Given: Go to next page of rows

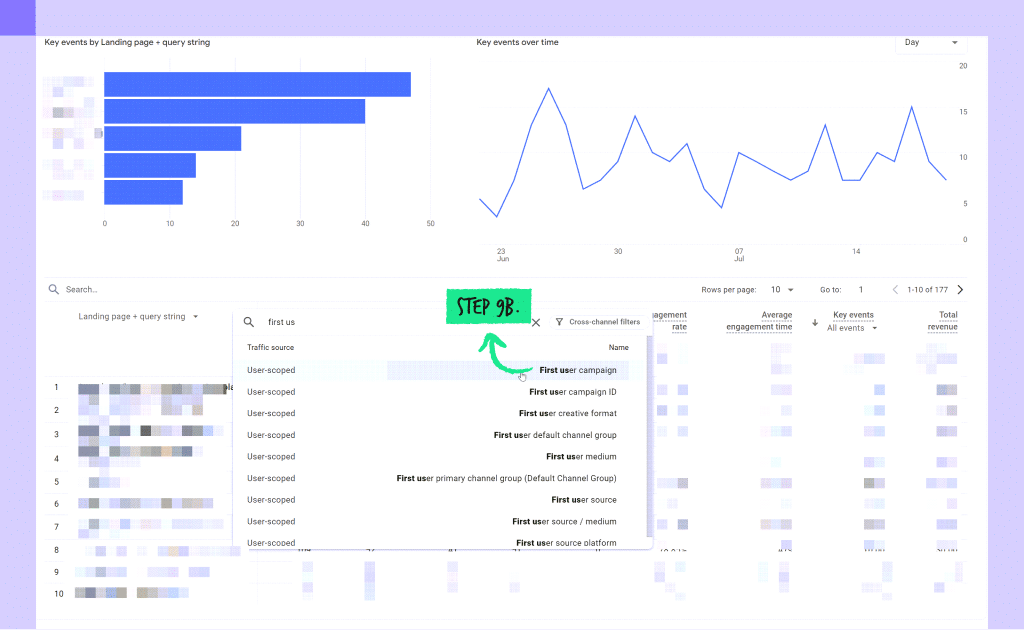Looking at the screenshot, I should click(960, 289).
